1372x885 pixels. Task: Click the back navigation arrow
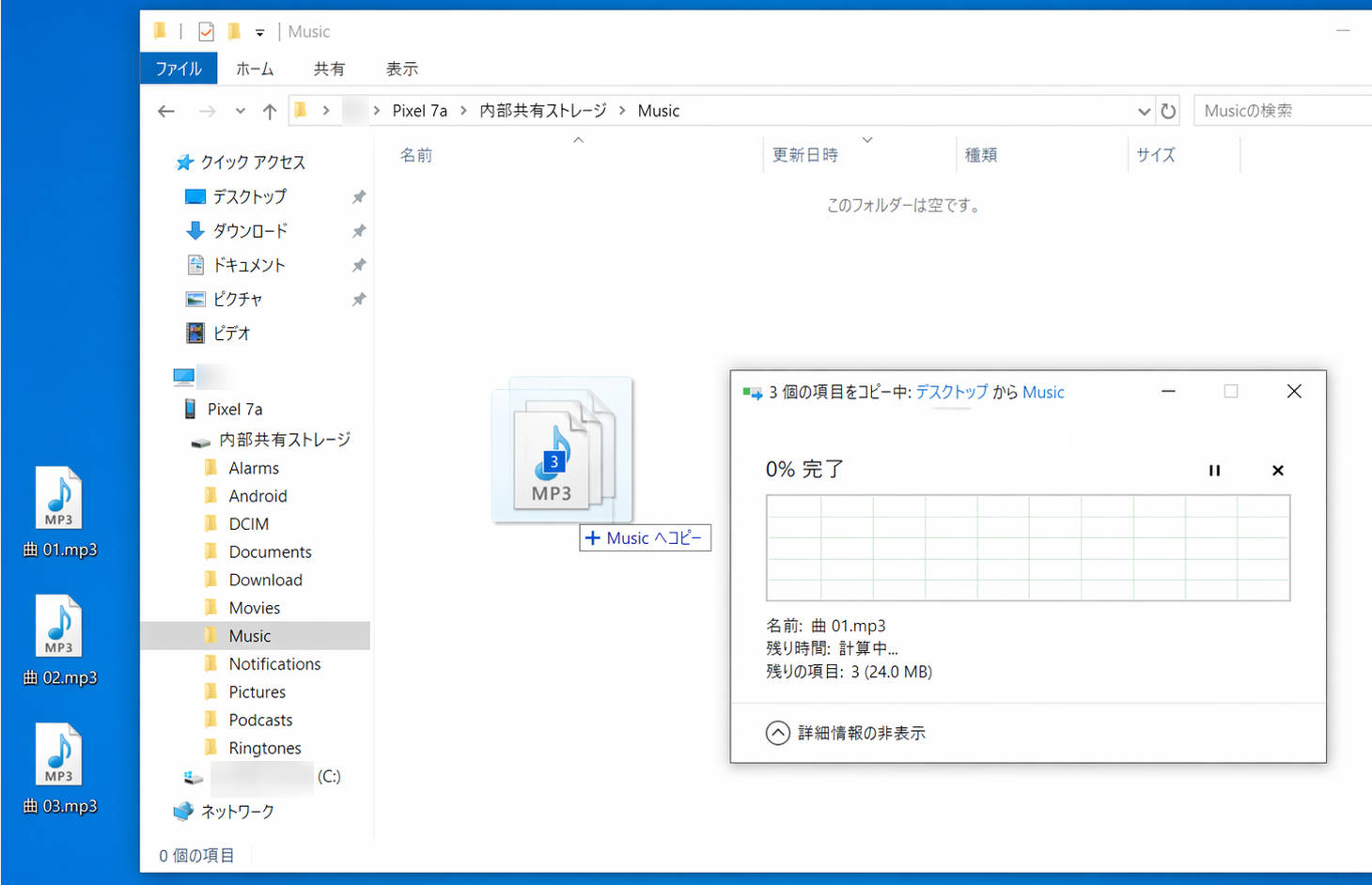click(x=165, y=110)
